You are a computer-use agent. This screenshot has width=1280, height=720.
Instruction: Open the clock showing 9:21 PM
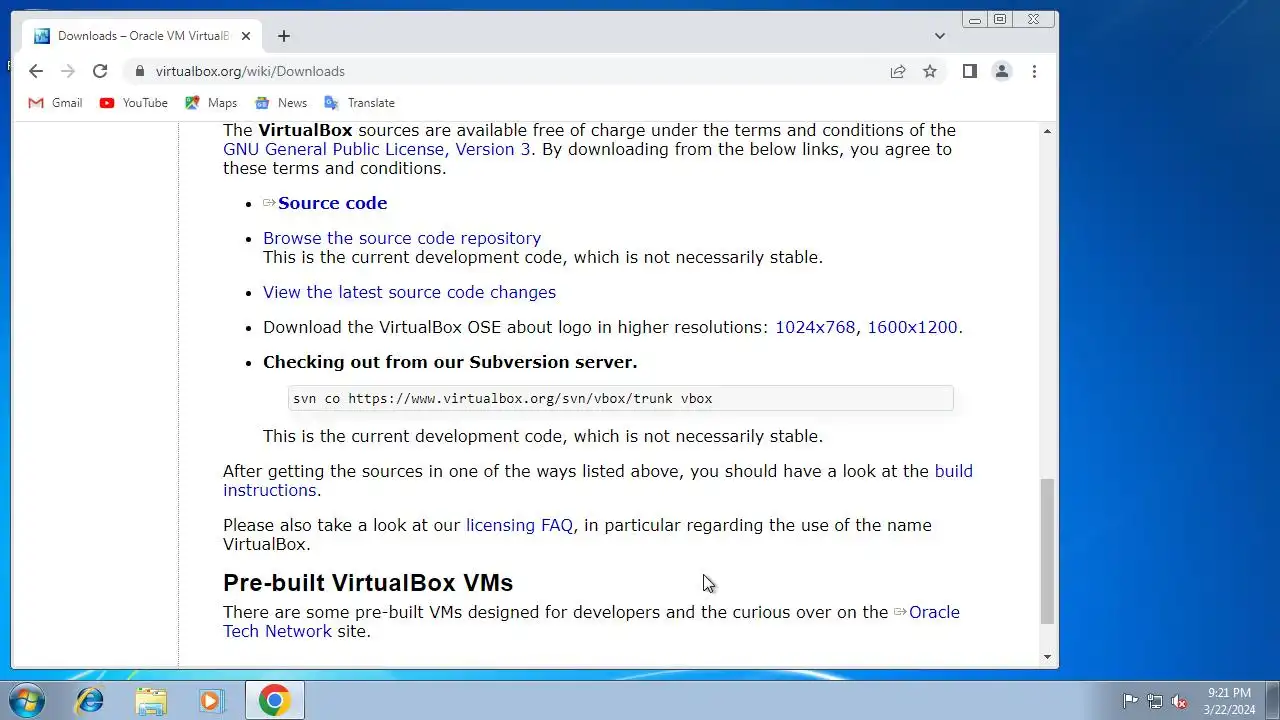(1229, 701)
